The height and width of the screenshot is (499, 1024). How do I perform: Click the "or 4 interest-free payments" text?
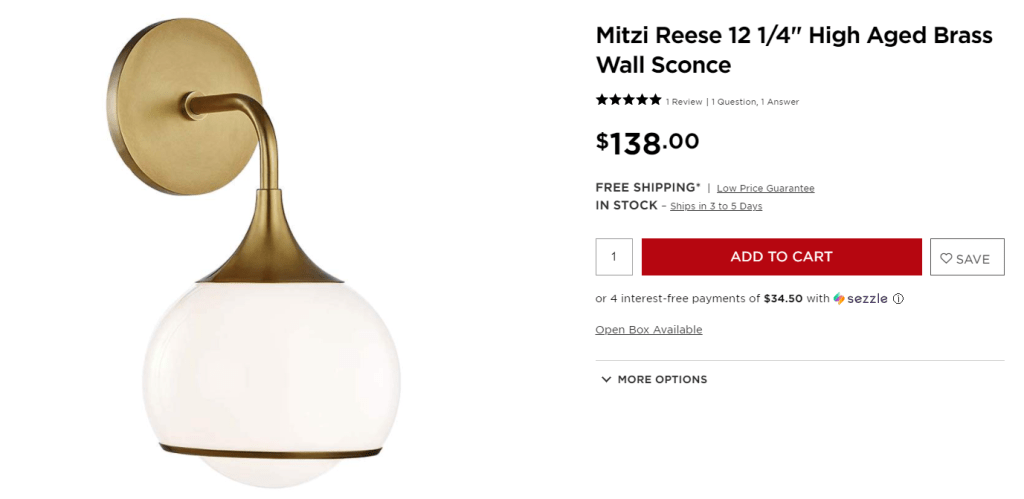[x=677, y=298]
